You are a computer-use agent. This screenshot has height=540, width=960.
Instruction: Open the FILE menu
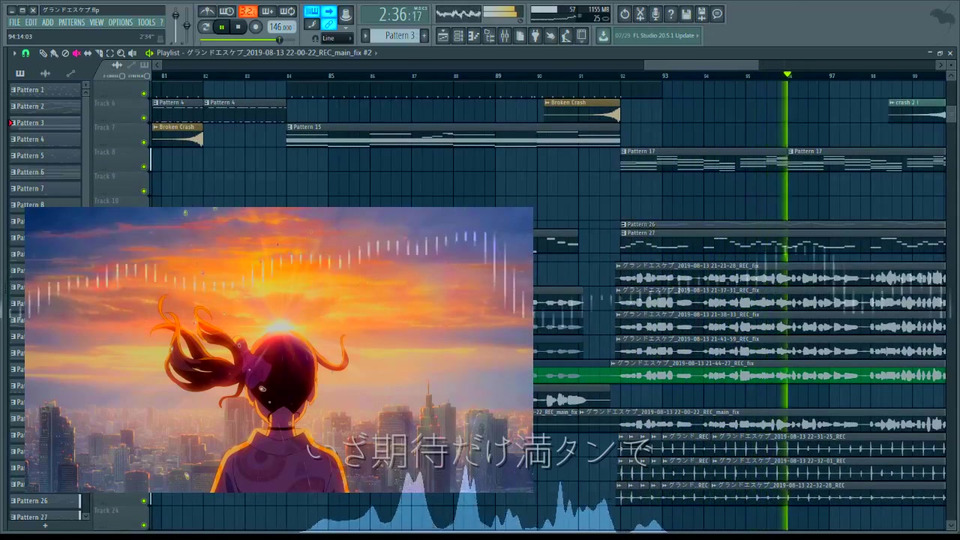[x=14, y=22]
